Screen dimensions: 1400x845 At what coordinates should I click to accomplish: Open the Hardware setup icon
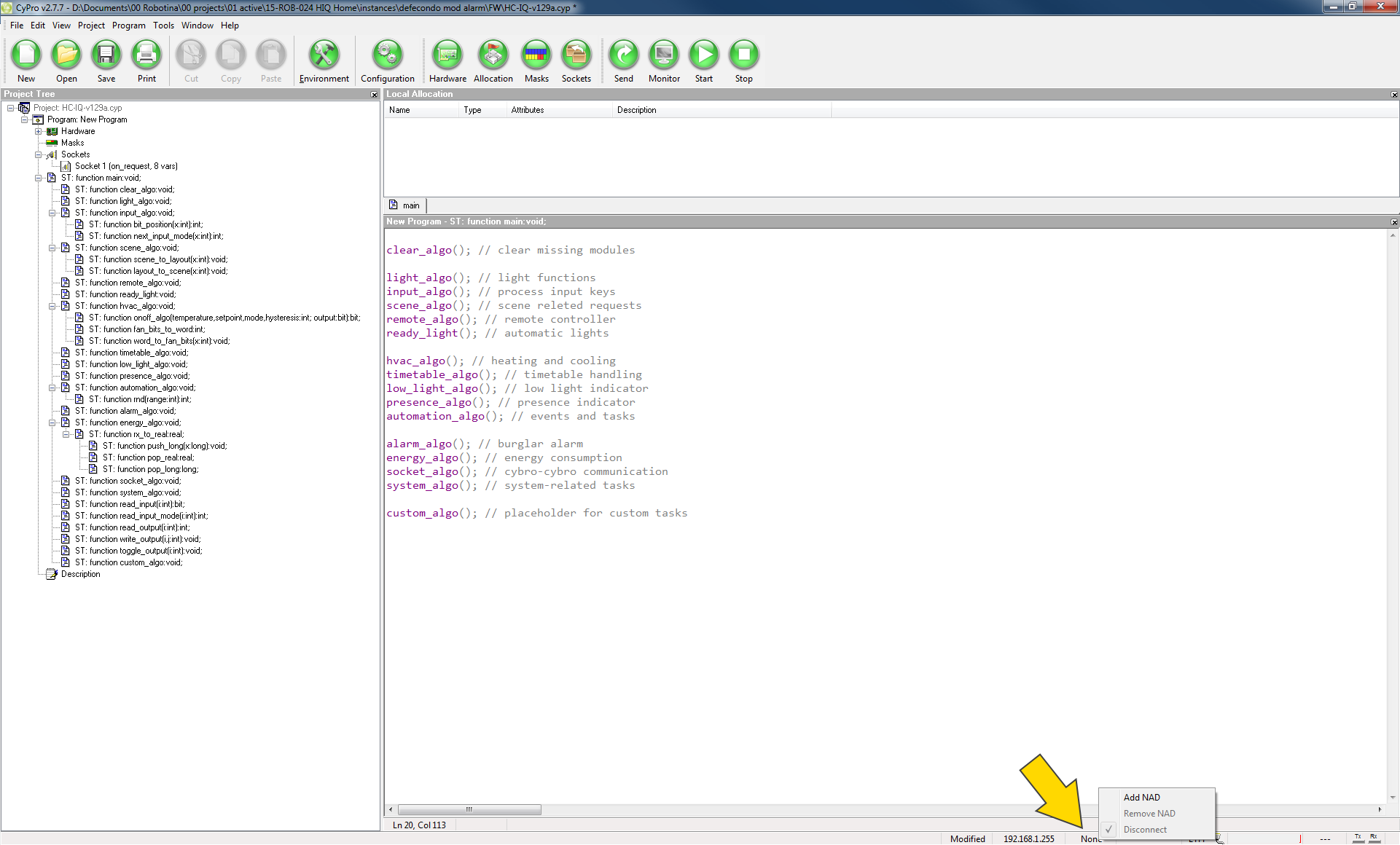pos(447,55)
